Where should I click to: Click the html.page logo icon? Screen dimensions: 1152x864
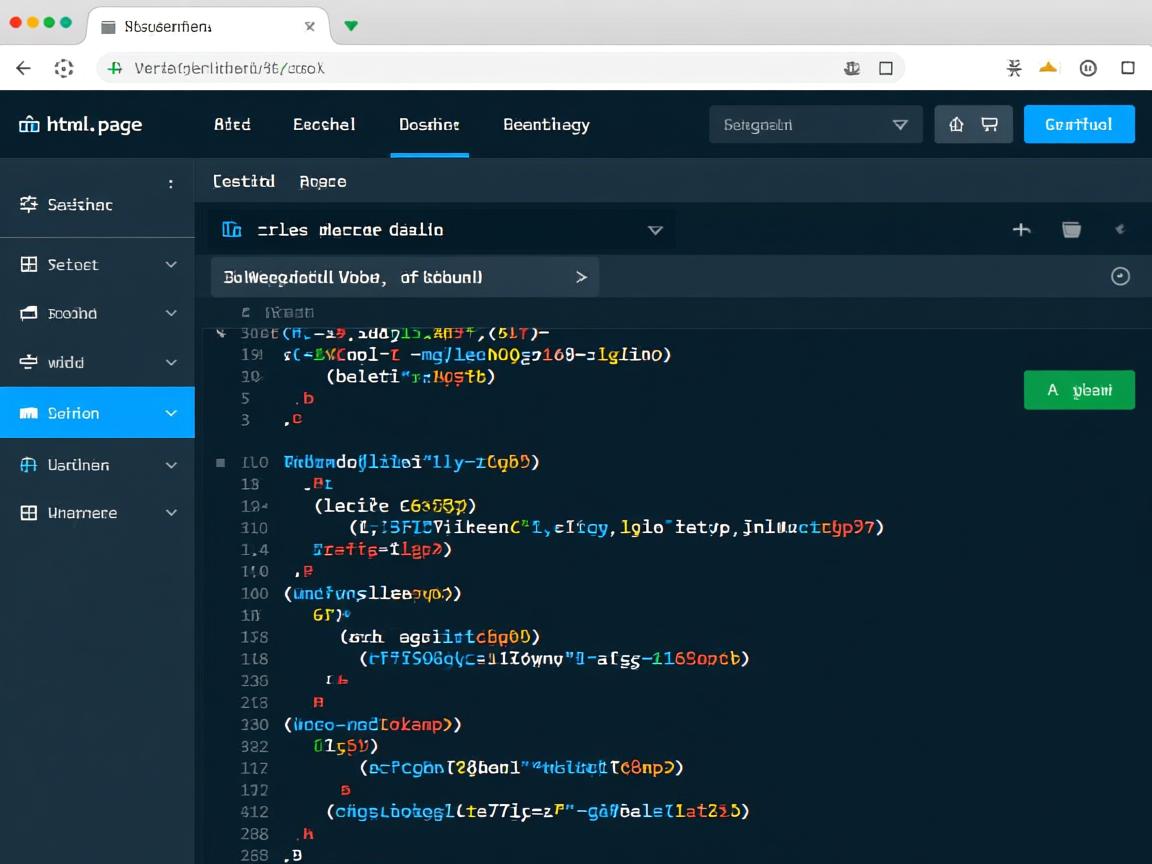pos(29,125)
